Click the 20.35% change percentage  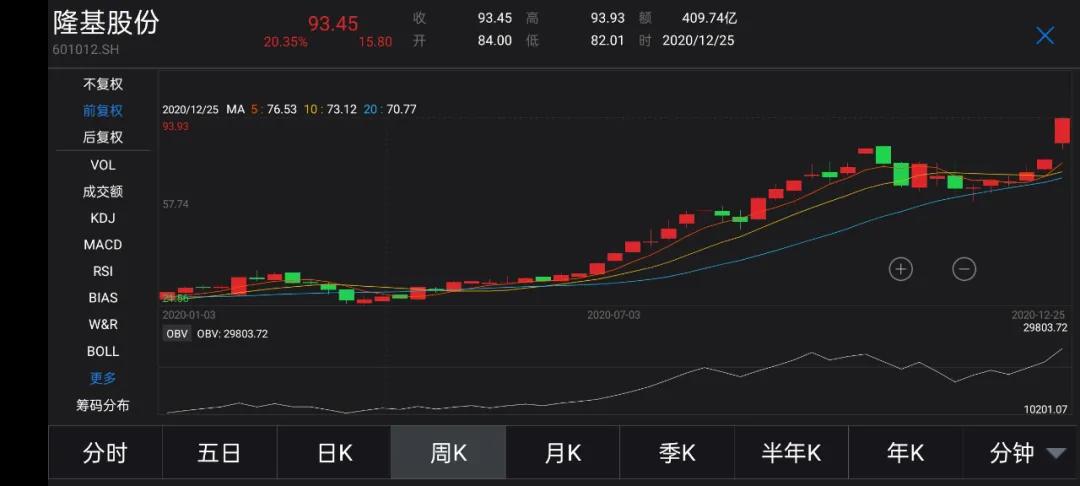coord(285,42)
